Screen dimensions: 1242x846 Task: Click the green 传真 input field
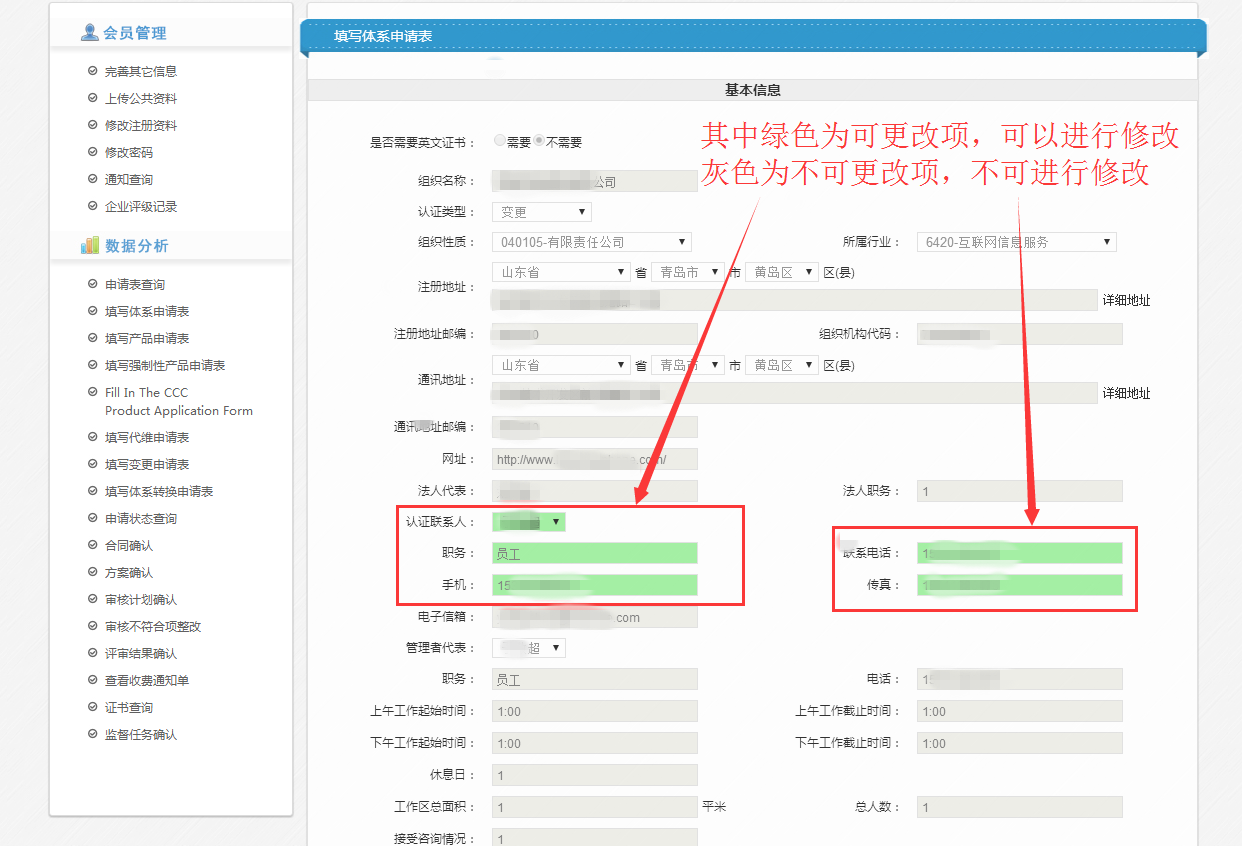(1019, 586)
